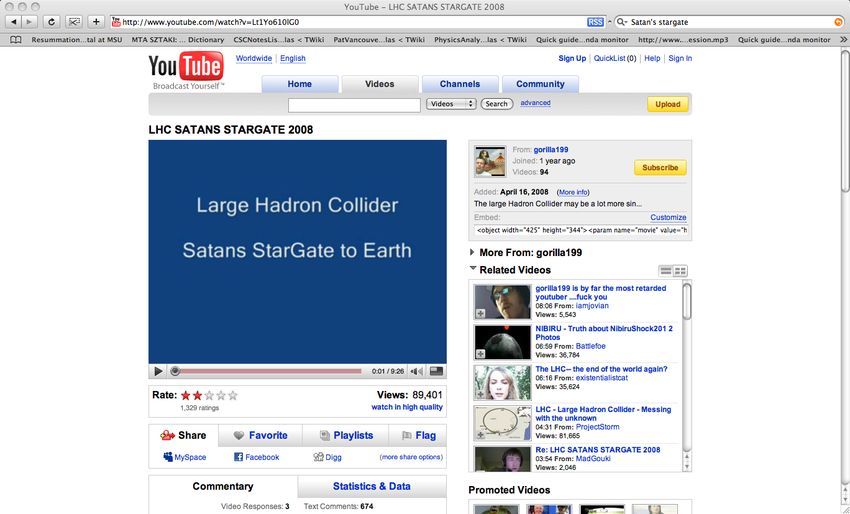
Task: Select the Playlists tab
Action: point(346,435)
